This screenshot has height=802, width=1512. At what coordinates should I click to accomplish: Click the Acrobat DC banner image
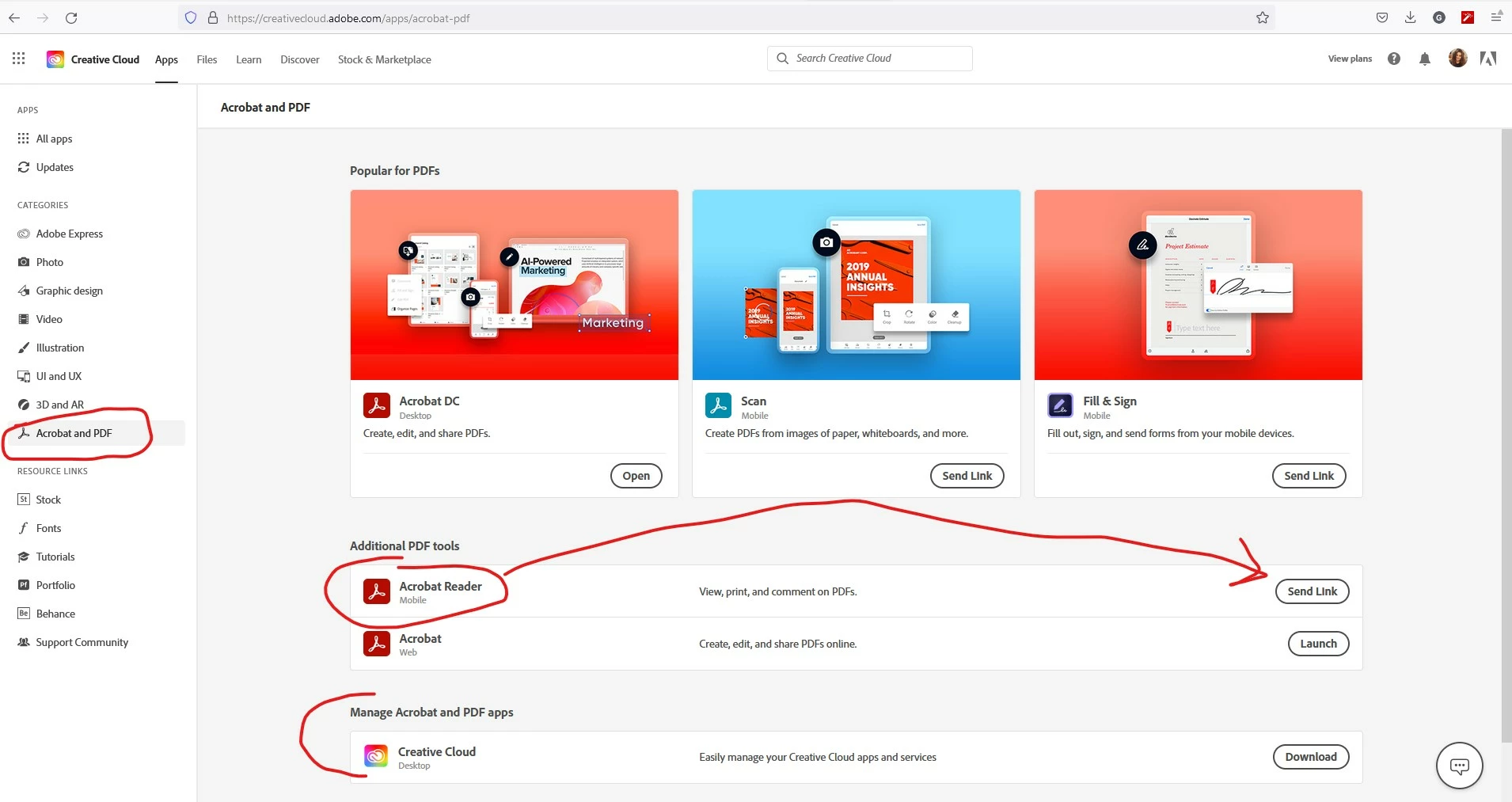515,285
